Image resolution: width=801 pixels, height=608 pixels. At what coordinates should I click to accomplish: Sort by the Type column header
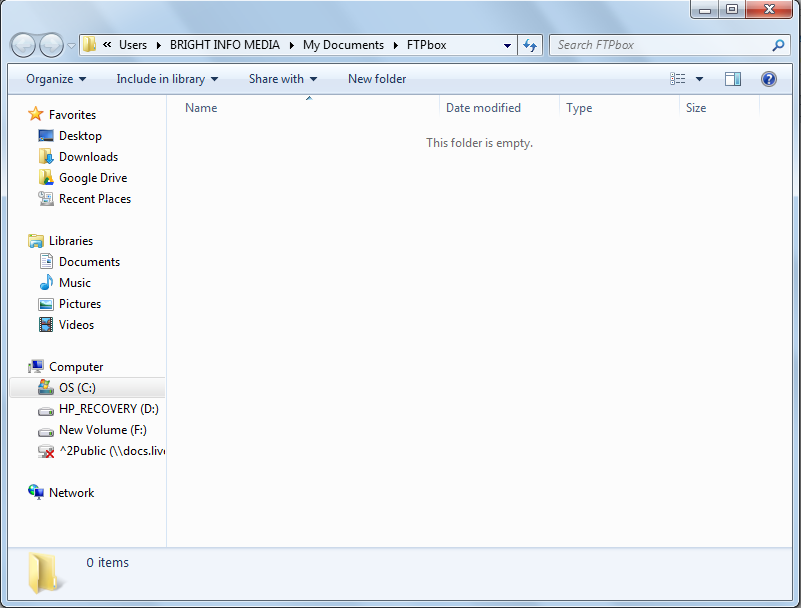[x=620, y=108]
